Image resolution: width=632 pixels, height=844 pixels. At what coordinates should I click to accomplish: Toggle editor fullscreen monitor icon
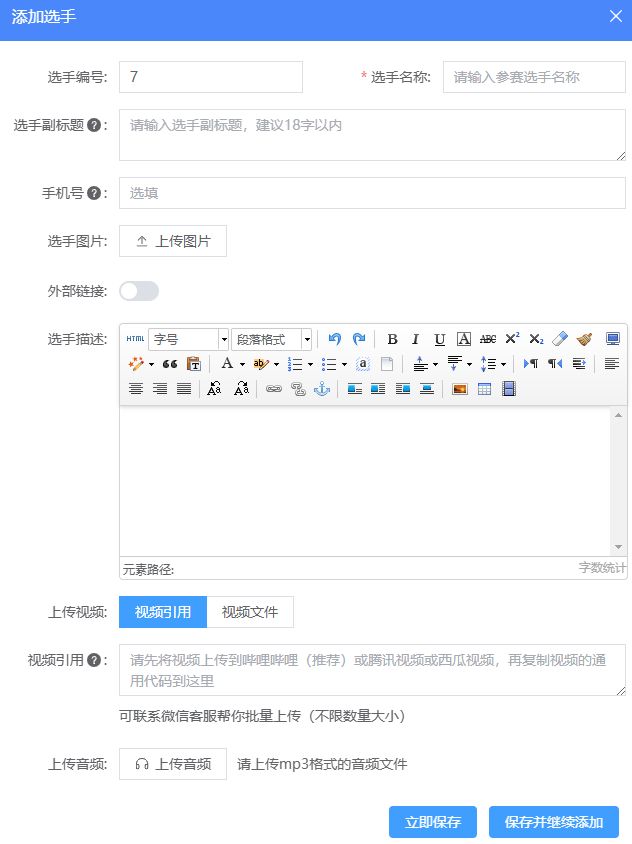point(613,339)
